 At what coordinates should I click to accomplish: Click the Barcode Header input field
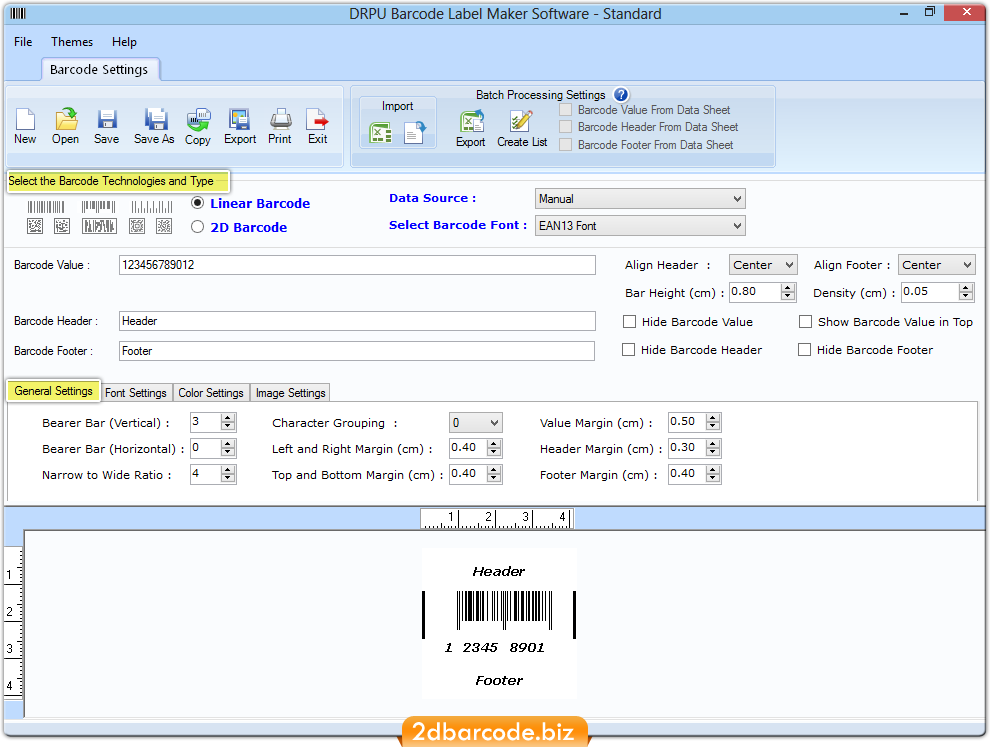(357, 321)
